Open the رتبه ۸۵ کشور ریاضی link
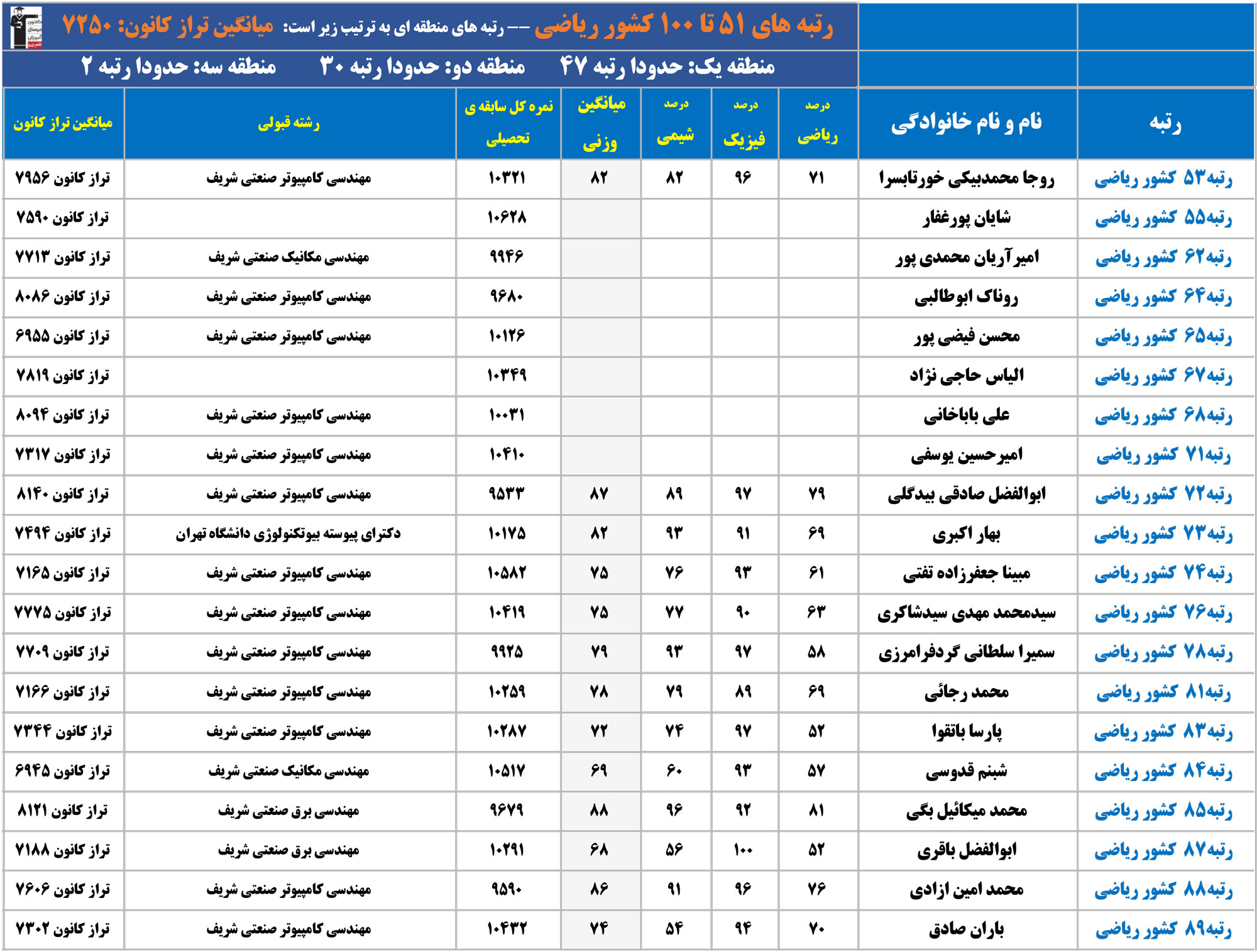Image resolution: width=1257 pixels, height=952 pixels. pyautogui.click(x=1164, y=811)
